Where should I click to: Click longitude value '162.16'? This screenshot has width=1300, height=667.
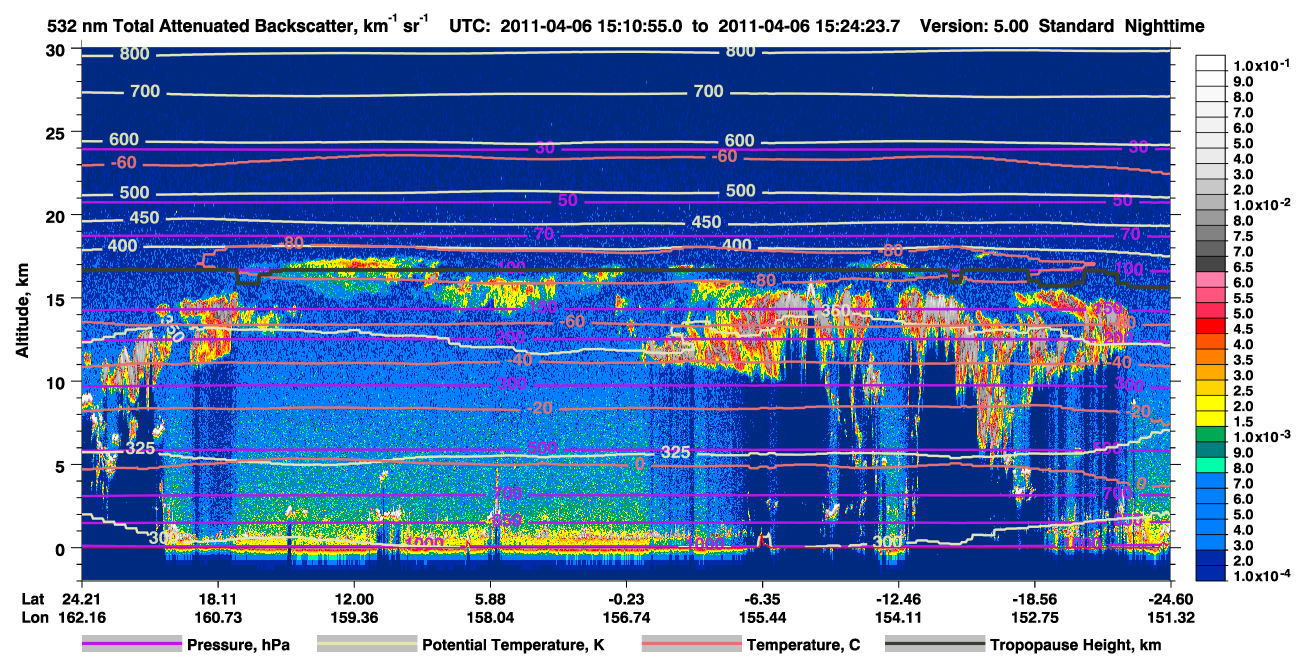(81, 617)
